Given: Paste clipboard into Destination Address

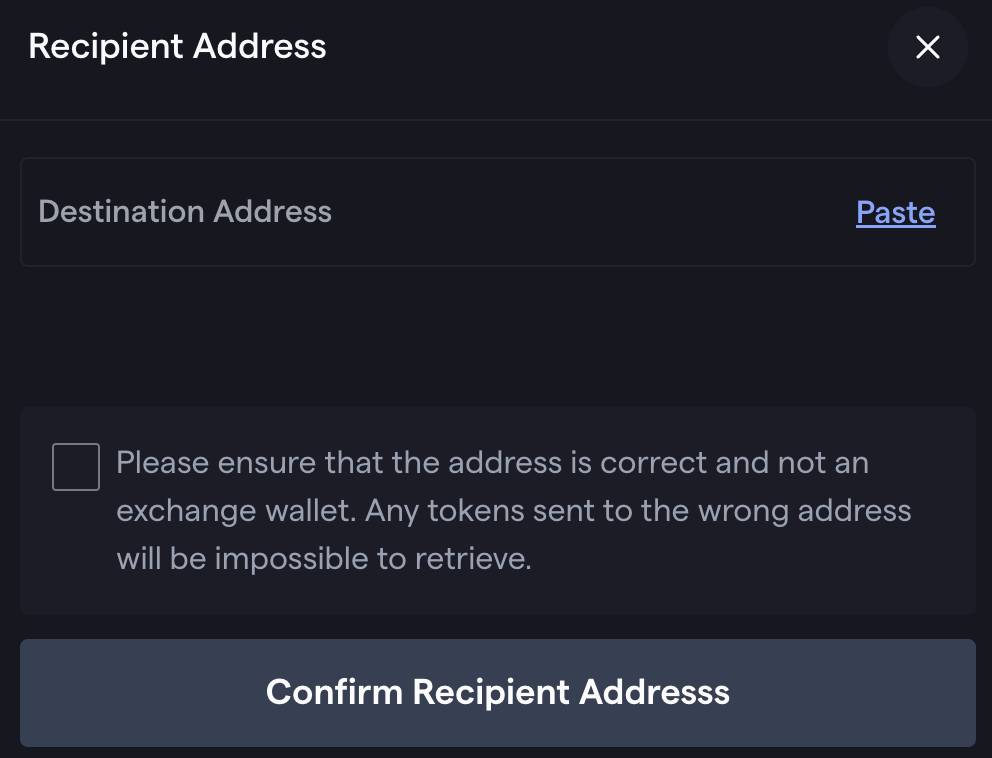Looking at the screenshot, I should pos(896,213).
